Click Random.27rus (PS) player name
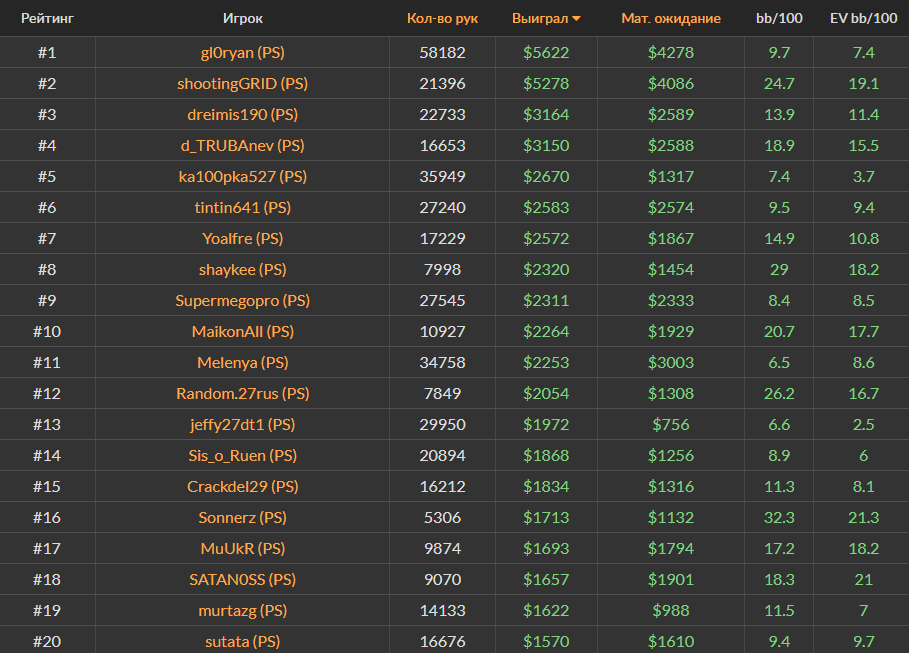The width and height of the screenshot is (909, 653). point(242,393)
